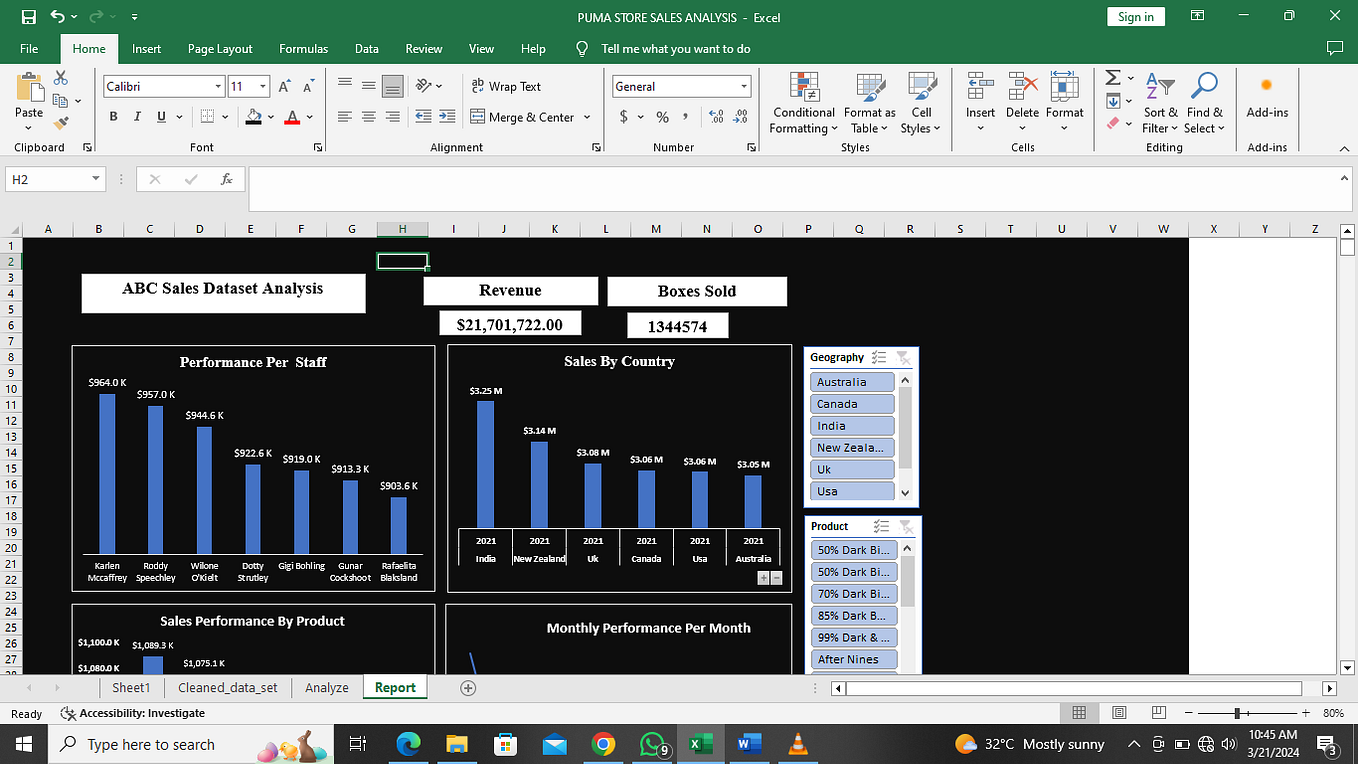Click the AutoSum icon
The width and height of the screenshot is (1358, 764).
pyautogui.click(x=1113, y=79)
